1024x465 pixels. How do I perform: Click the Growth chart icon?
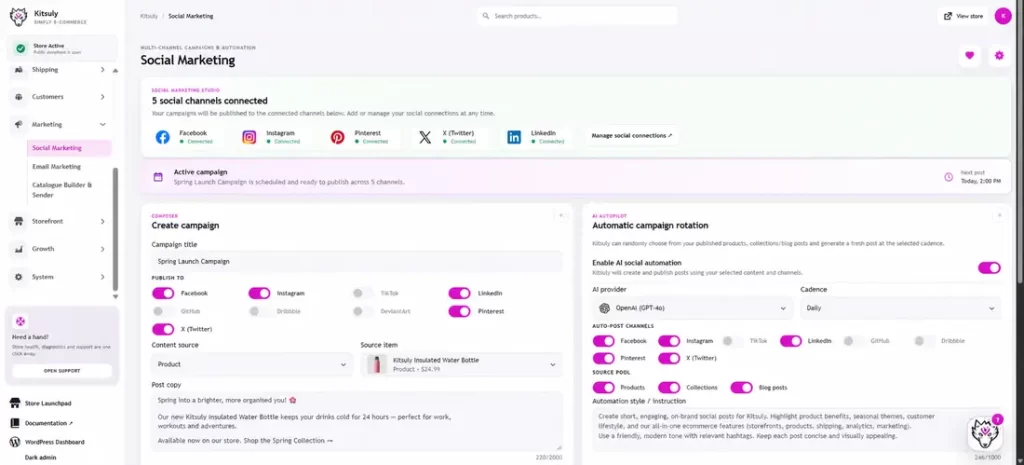tap(19, 249)
